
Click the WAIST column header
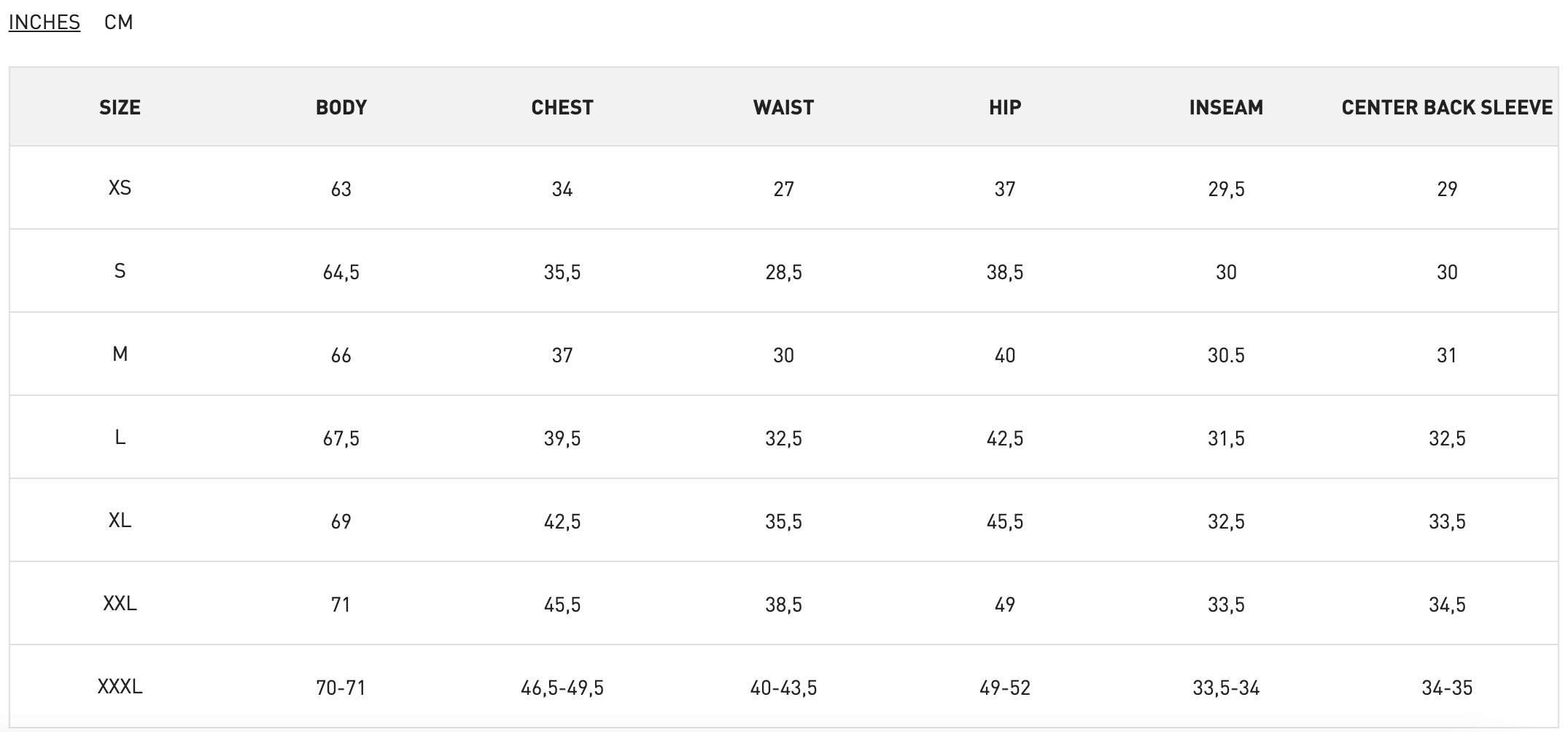783,107
